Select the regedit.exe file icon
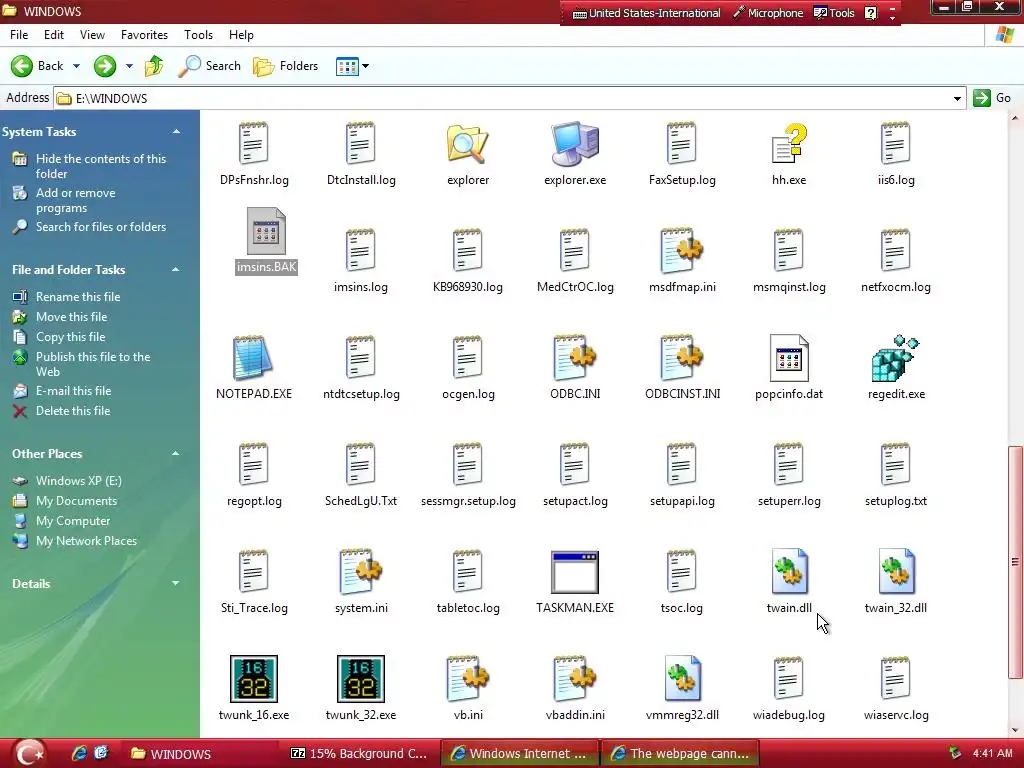Image resolution: width=1024 pixels, height=768 pixels. click(895, 358)
